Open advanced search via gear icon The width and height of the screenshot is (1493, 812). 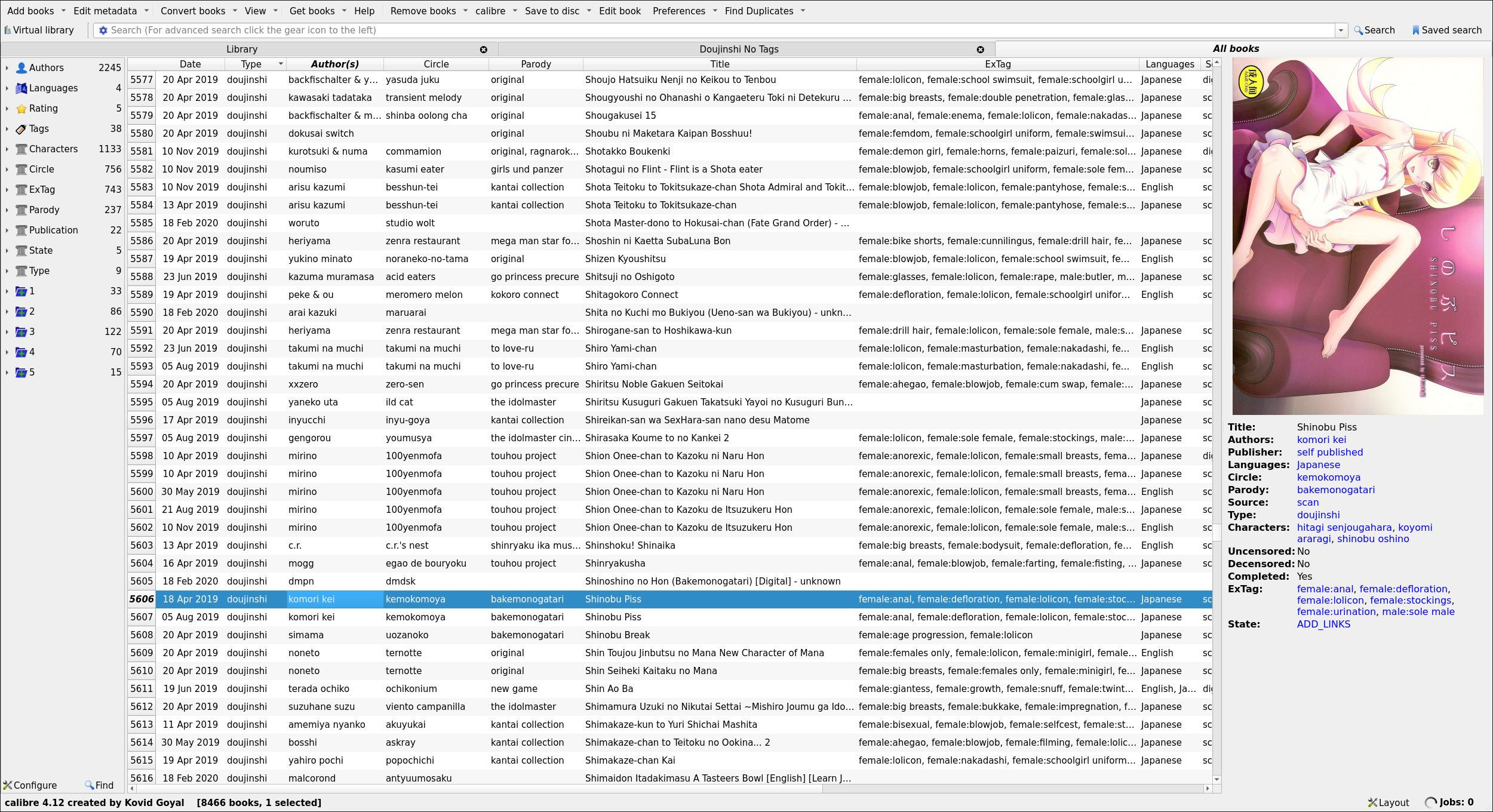click(103, 30)
